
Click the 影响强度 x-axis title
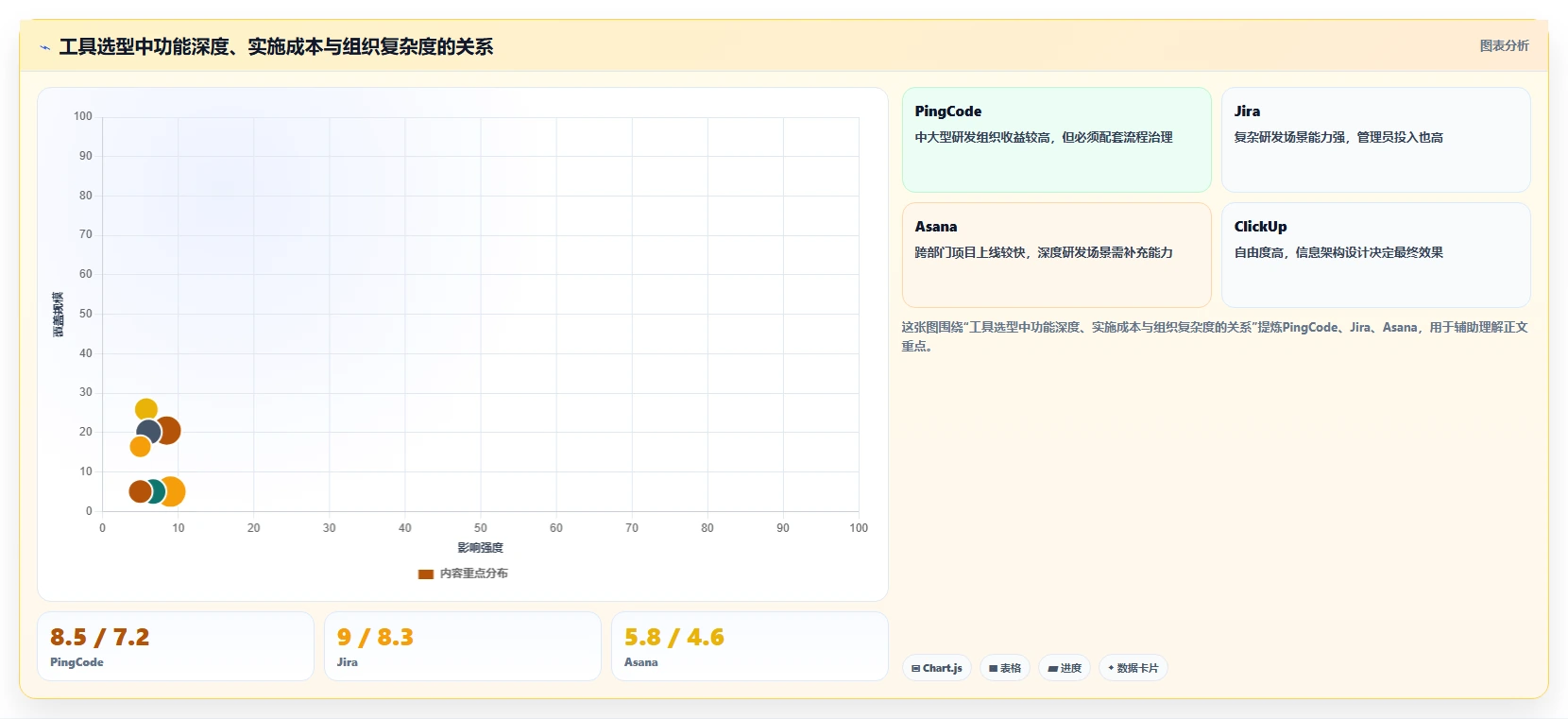point(481,548)
